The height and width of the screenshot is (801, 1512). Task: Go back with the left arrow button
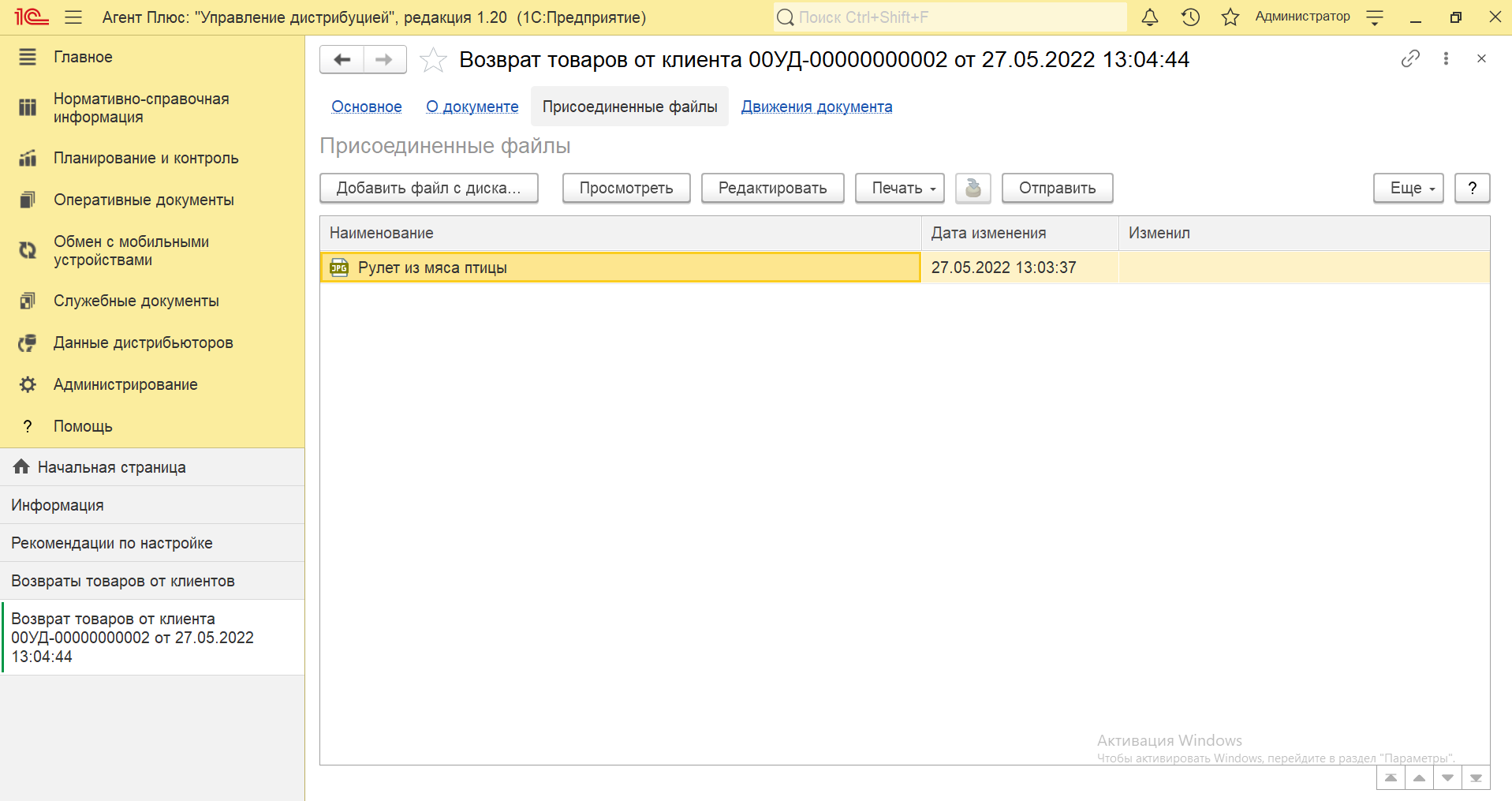342,59
